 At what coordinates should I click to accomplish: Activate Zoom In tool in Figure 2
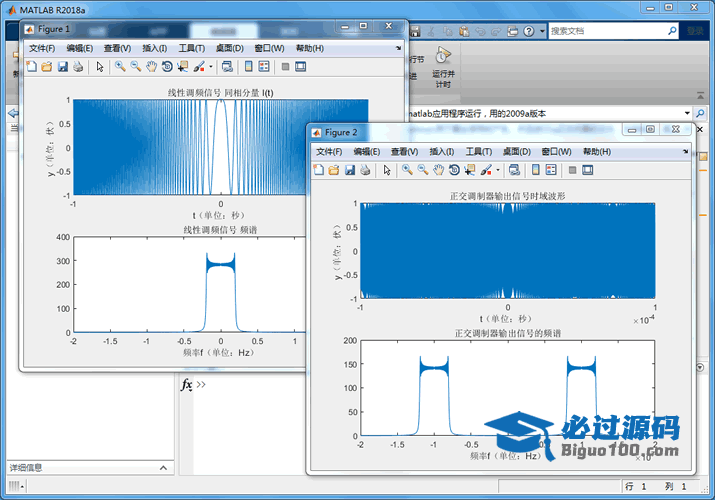click(407, 170)
